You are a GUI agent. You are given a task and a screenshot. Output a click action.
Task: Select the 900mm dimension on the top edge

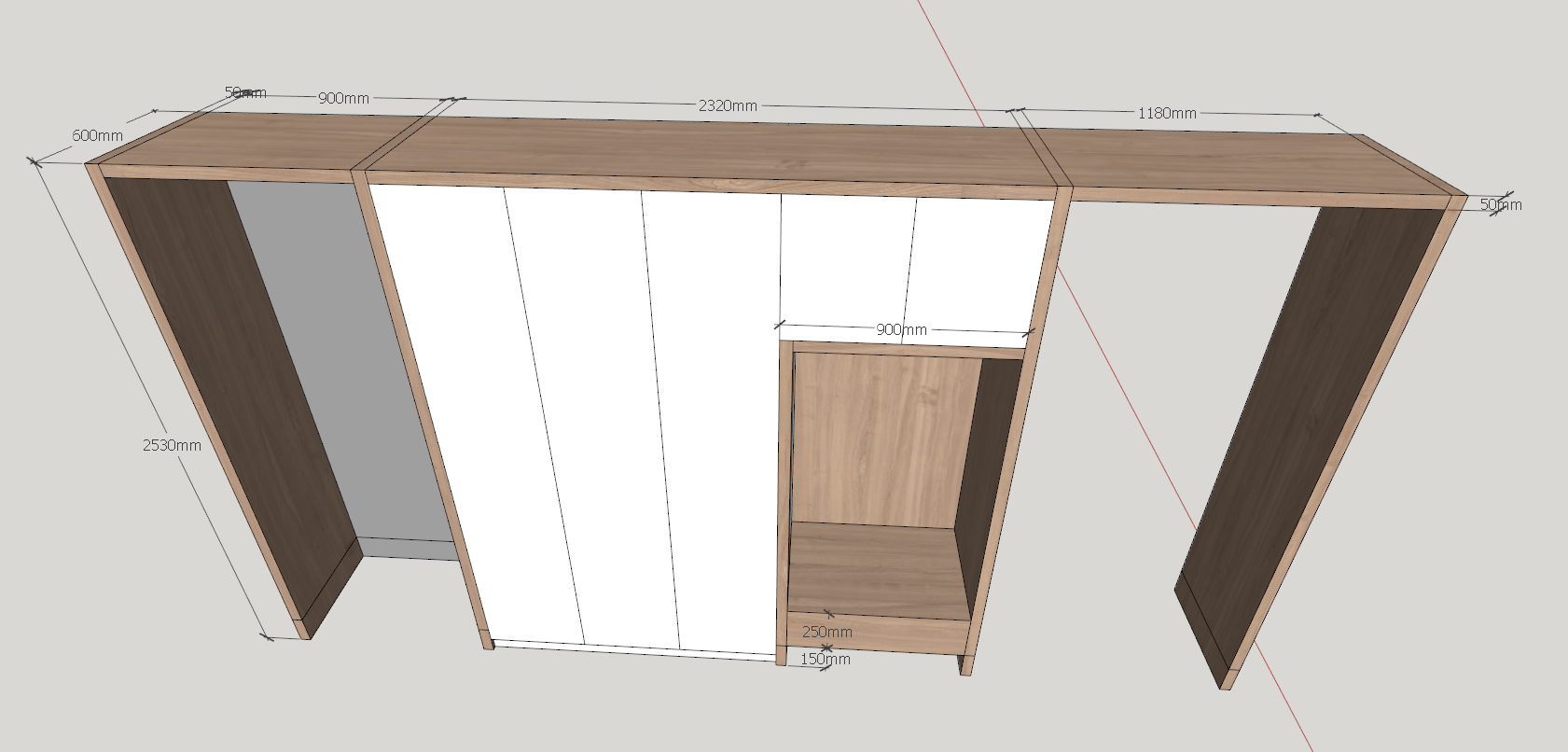(343, 98)
